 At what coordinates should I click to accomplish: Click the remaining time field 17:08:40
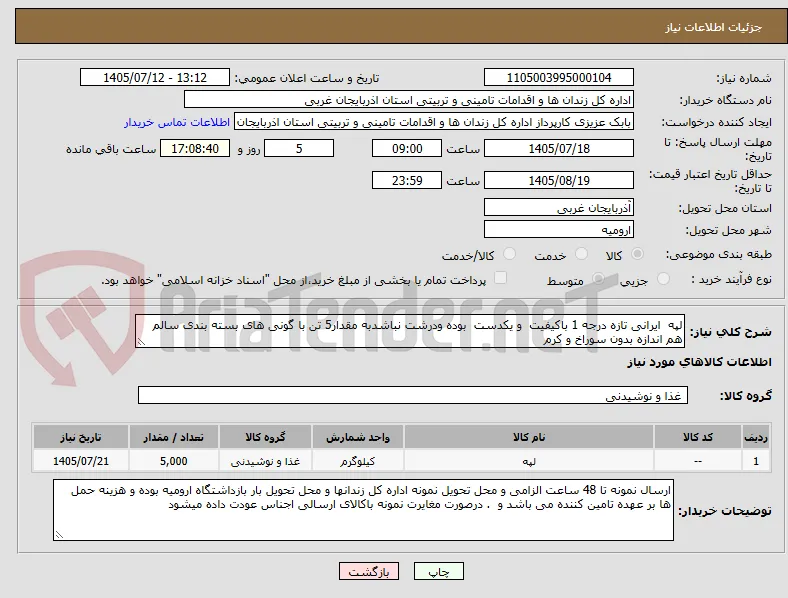[195, 148]
